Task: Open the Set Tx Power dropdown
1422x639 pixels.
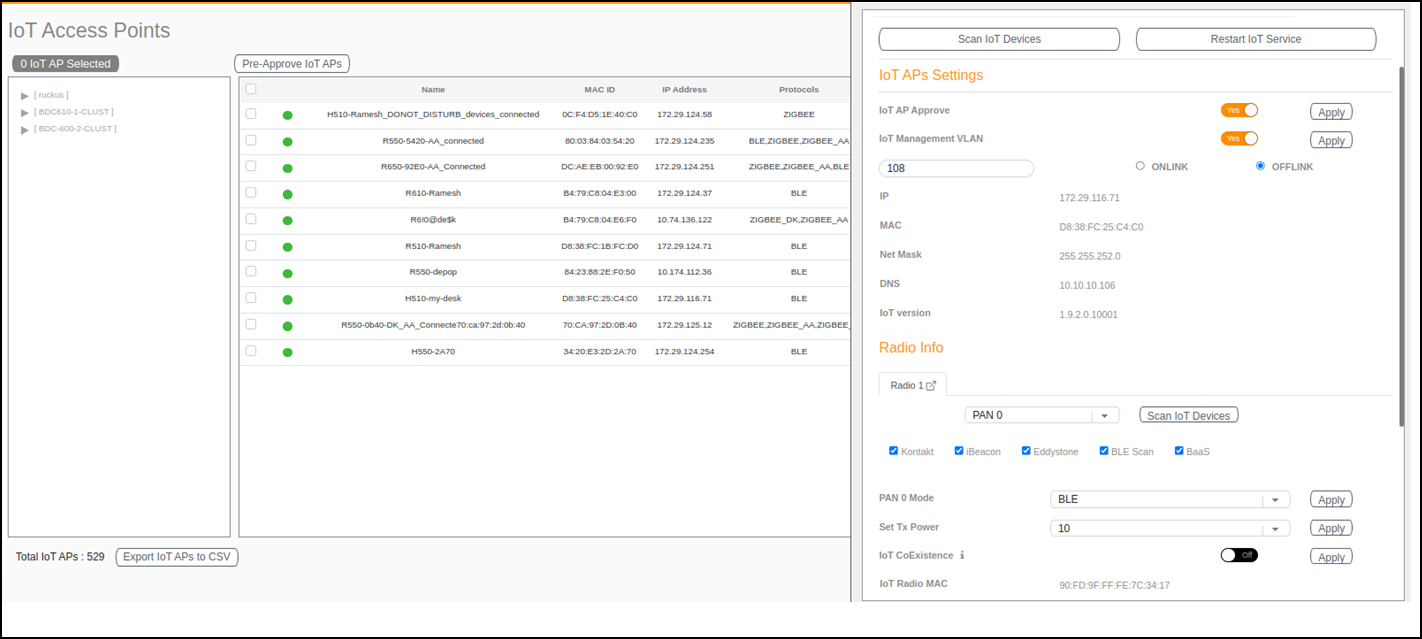Action: 1170,528
